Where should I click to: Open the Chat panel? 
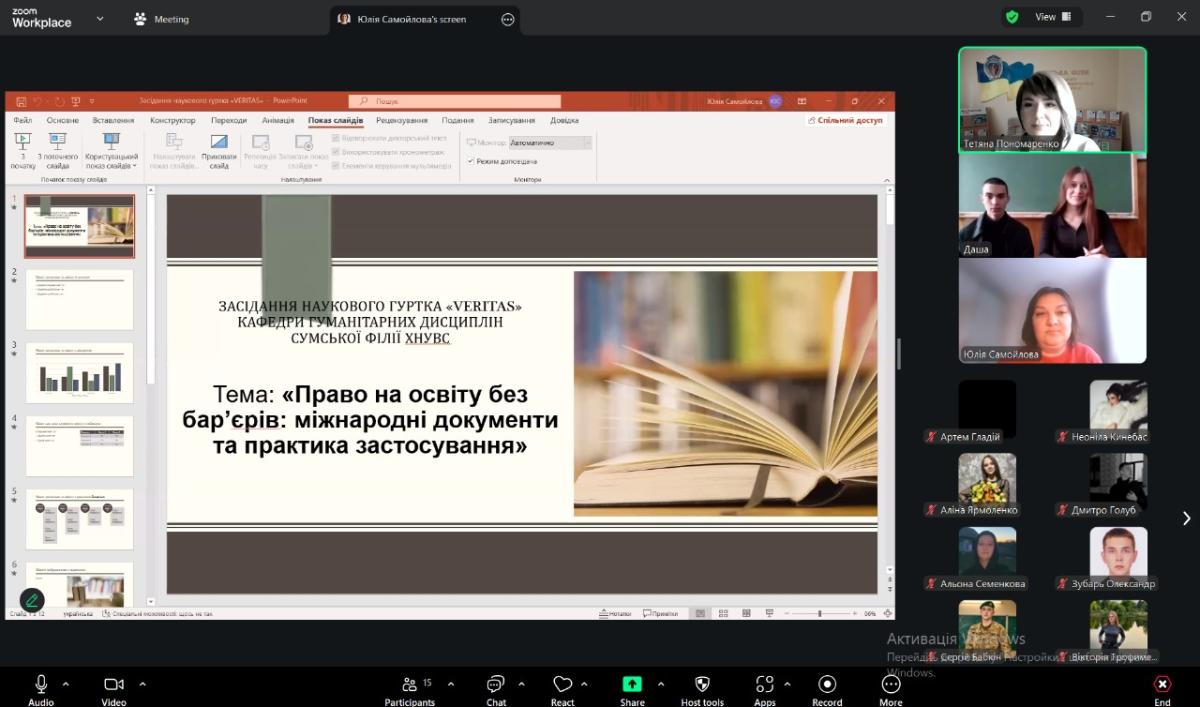tap(496, 684)
